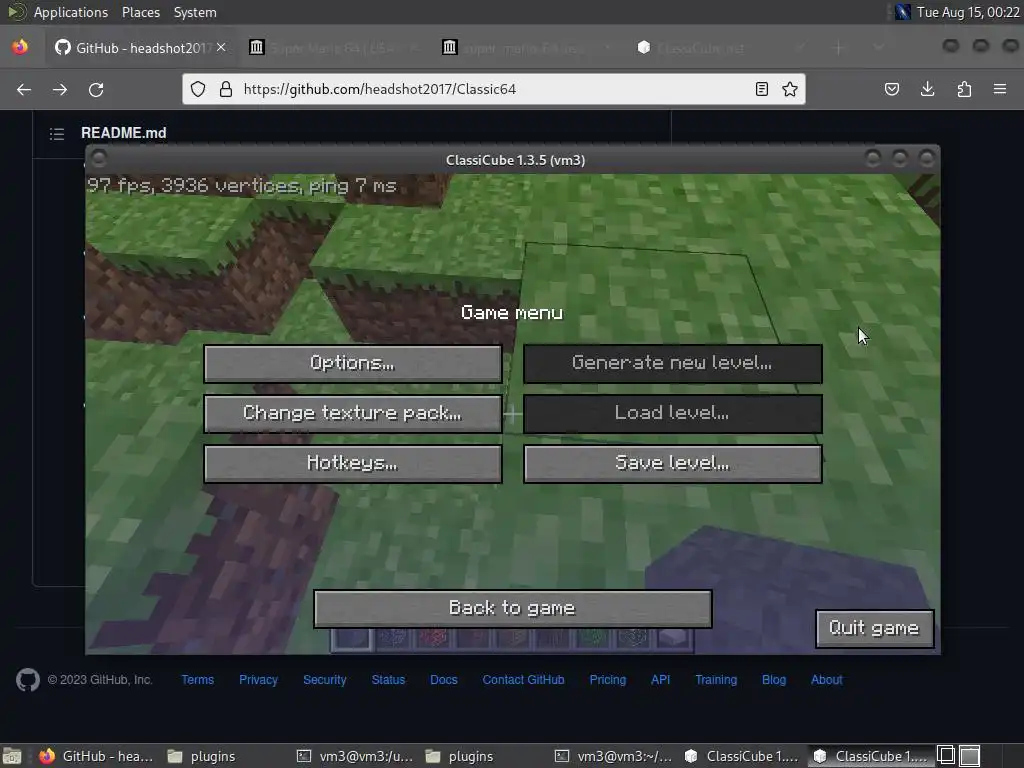Open the Privacy footer link
Screen dimensions: 1024x768
click(x=258, y=680)
